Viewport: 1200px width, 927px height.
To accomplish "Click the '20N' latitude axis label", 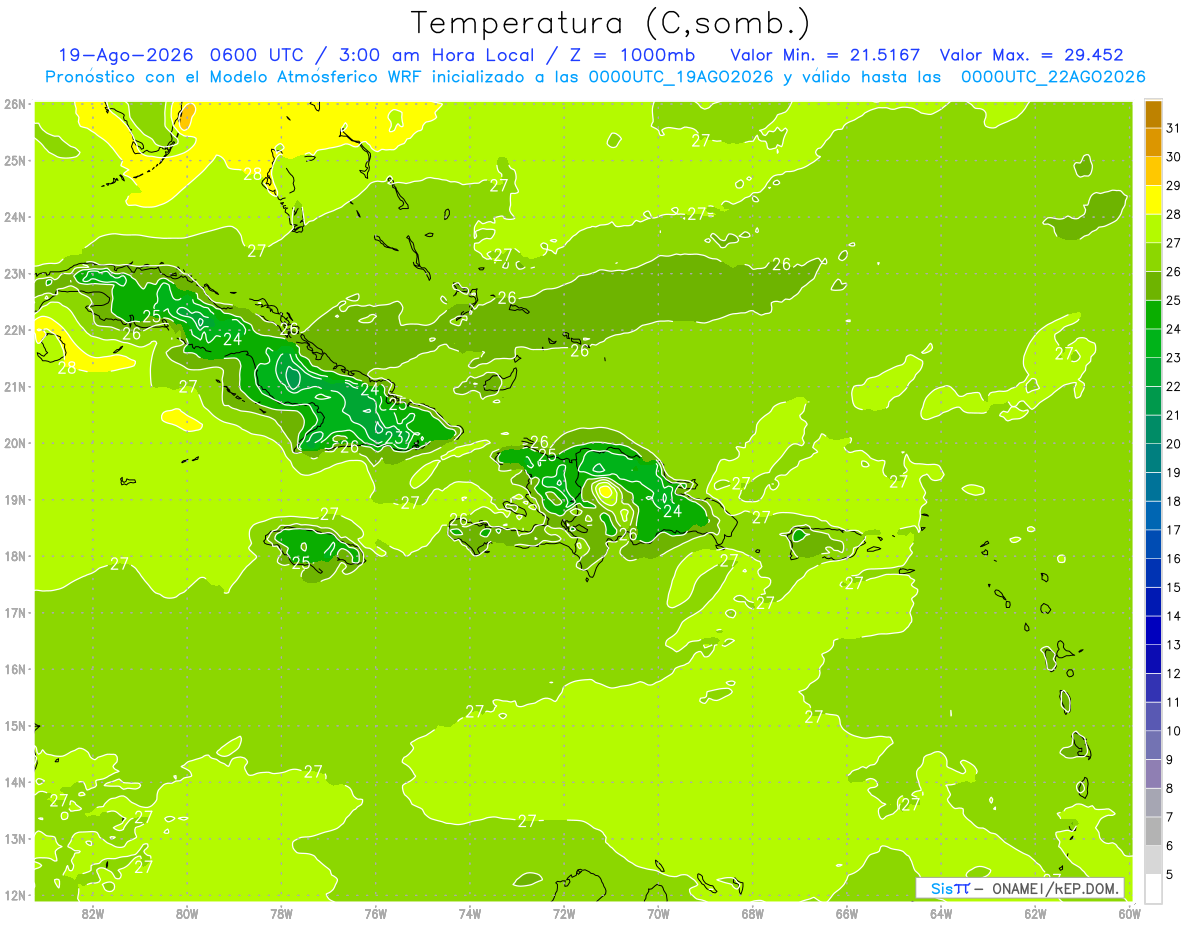I will point(14,443).
